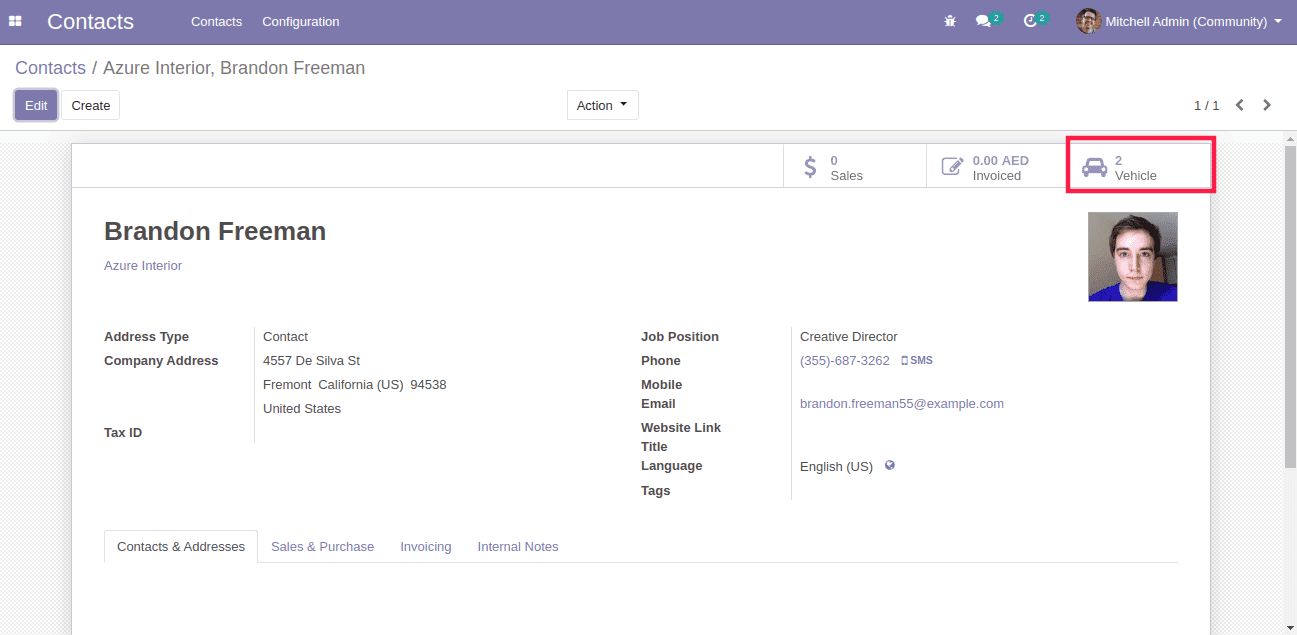Image resolution: width=1297 pixels, height=635 pixels.
Task: Open the apps grid menu icon
Action: 15,21
